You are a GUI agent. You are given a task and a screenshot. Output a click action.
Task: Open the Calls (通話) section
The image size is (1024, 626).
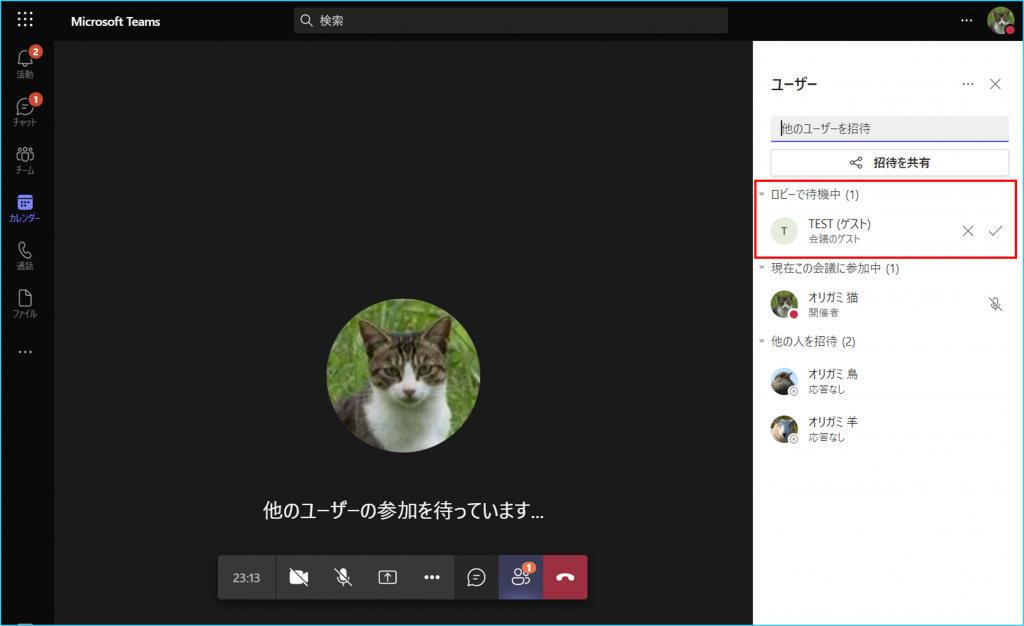[x=25, y=256]
